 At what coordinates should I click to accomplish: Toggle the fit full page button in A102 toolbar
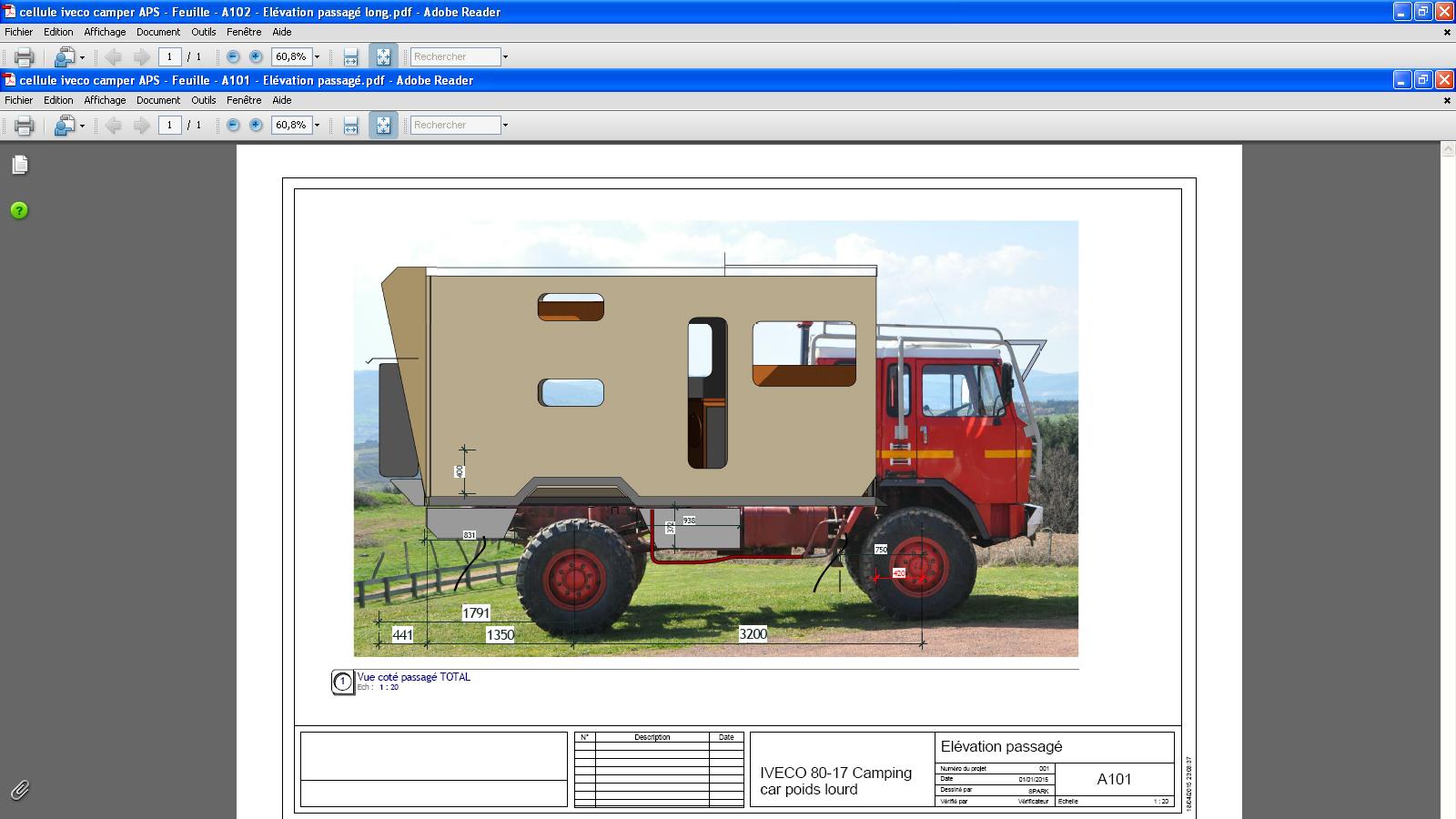(x=383, y=57)
